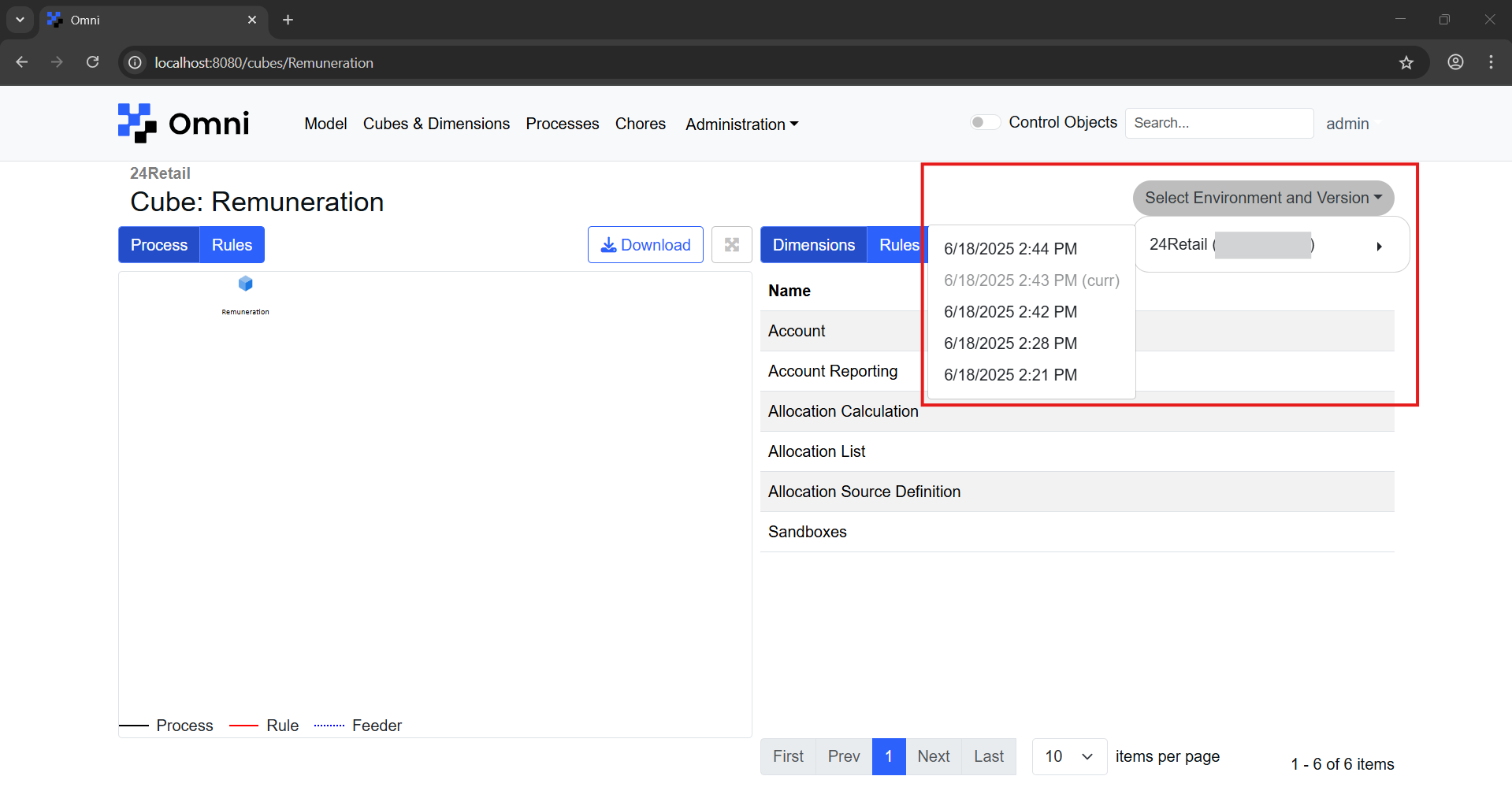1512x802 pixels.
Task: Bookmark this page with the star icon
Action: tap(1406, 62)
